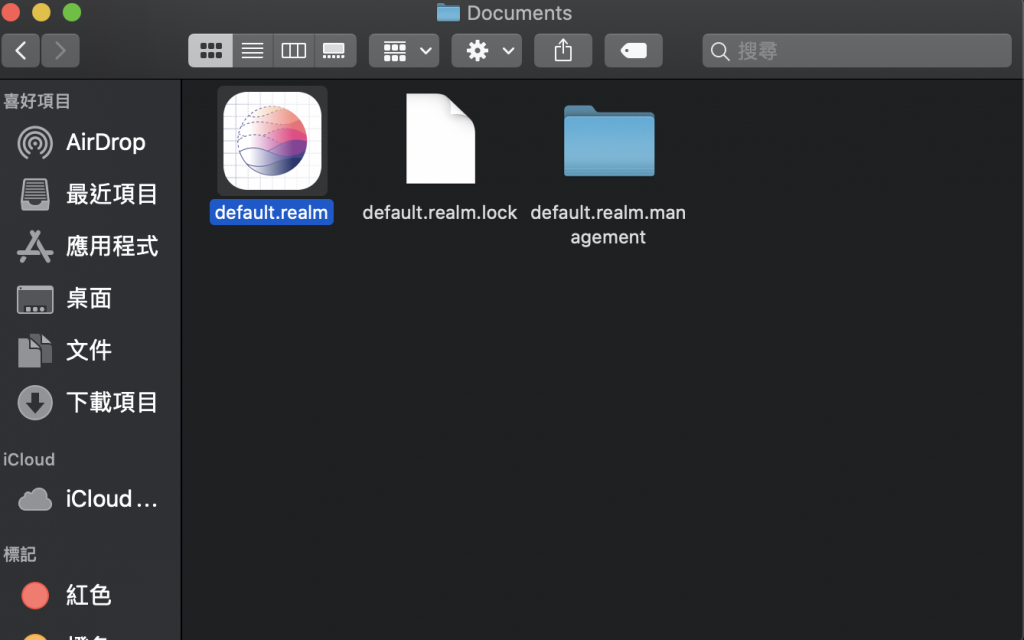Open the group-by arrangement dropdown
This screenshot has width=1024, height=640.
404,50
